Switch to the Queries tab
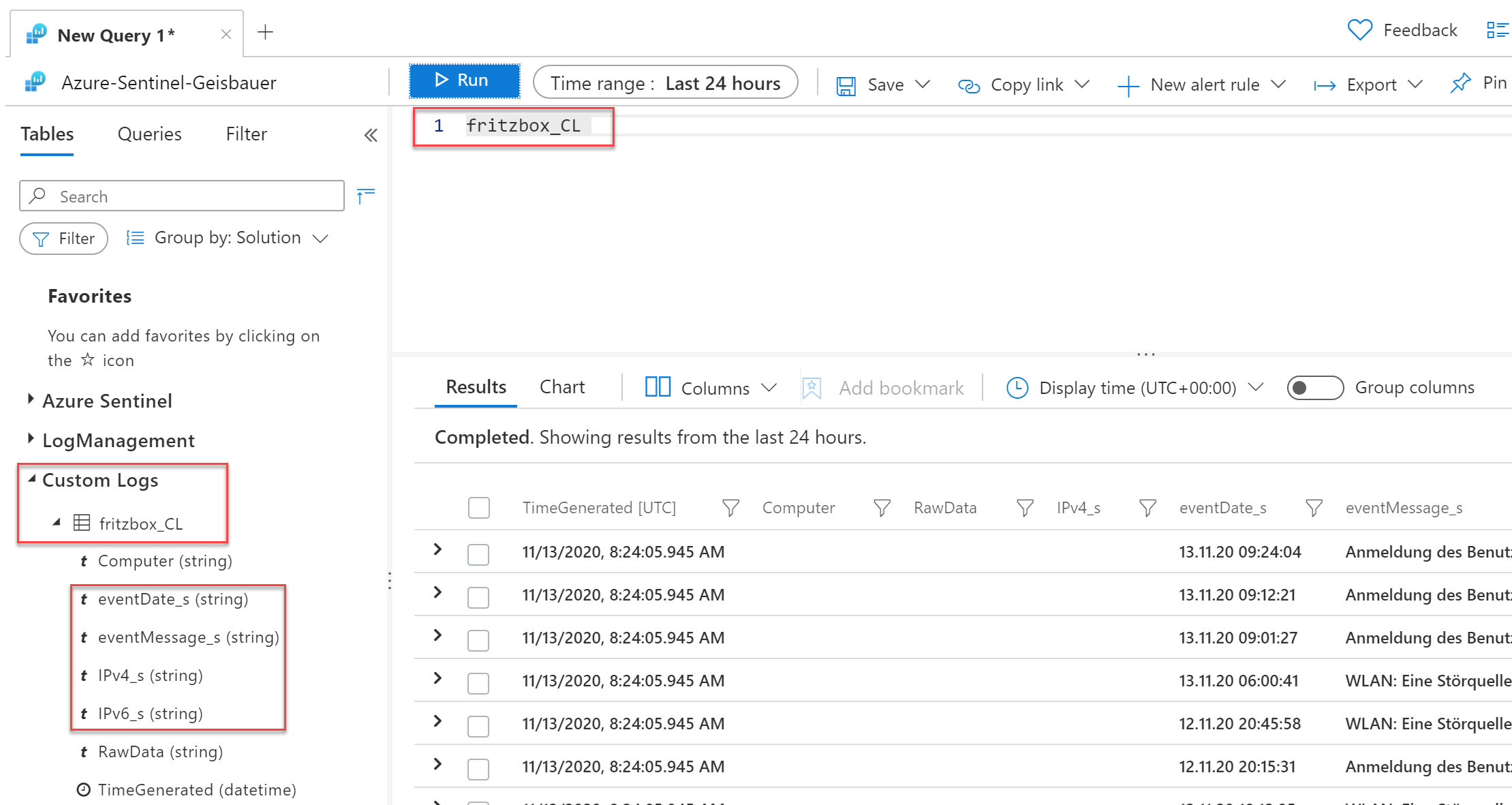This screenshot has width=1512, height=805. (x=149, y=134)
